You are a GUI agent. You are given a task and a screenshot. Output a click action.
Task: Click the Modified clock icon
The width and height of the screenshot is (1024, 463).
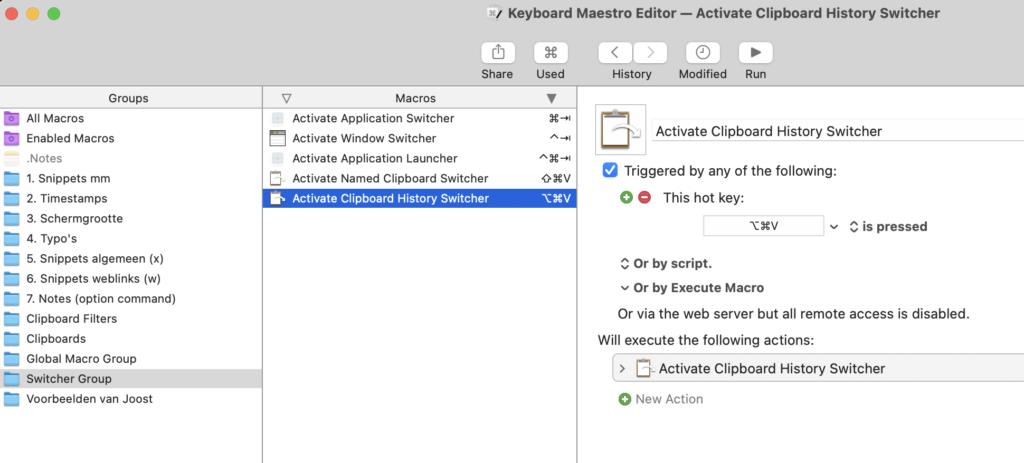coord(703,53)
